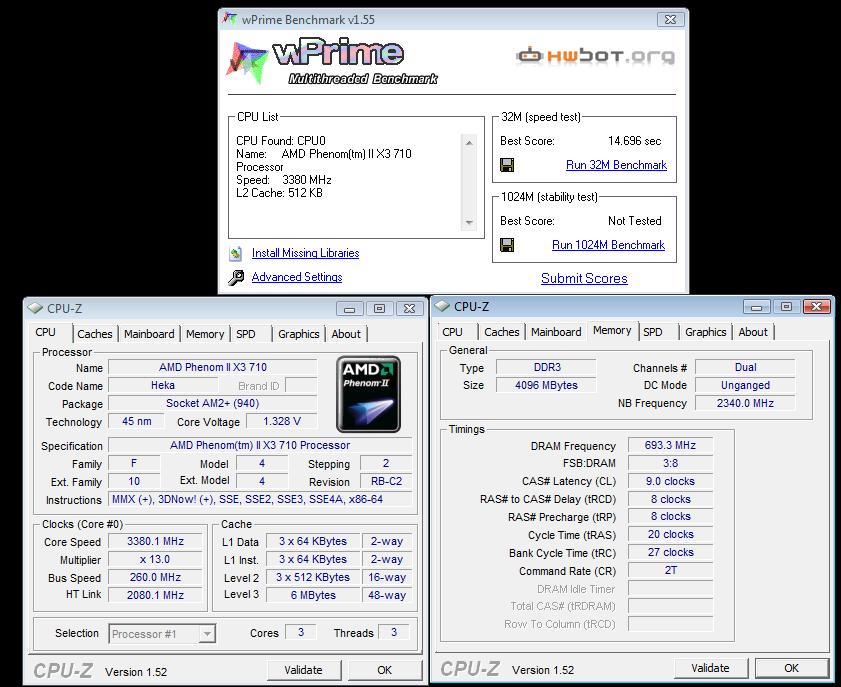The width and height of the screenshot is (841, 687).
Task: Click the Multiplier value x 13.0
Action: point(156,559)
